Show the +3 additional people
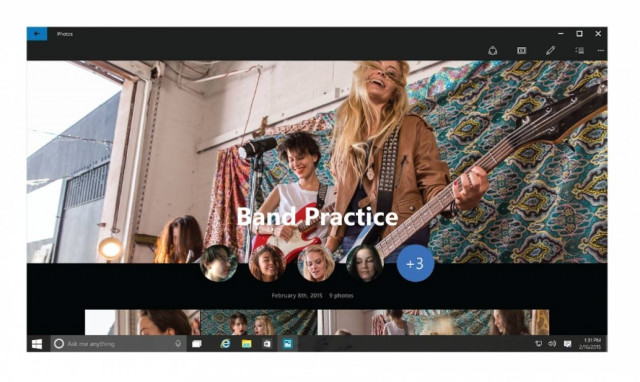Viewport: 640px width, 382px height. (415, 263)
